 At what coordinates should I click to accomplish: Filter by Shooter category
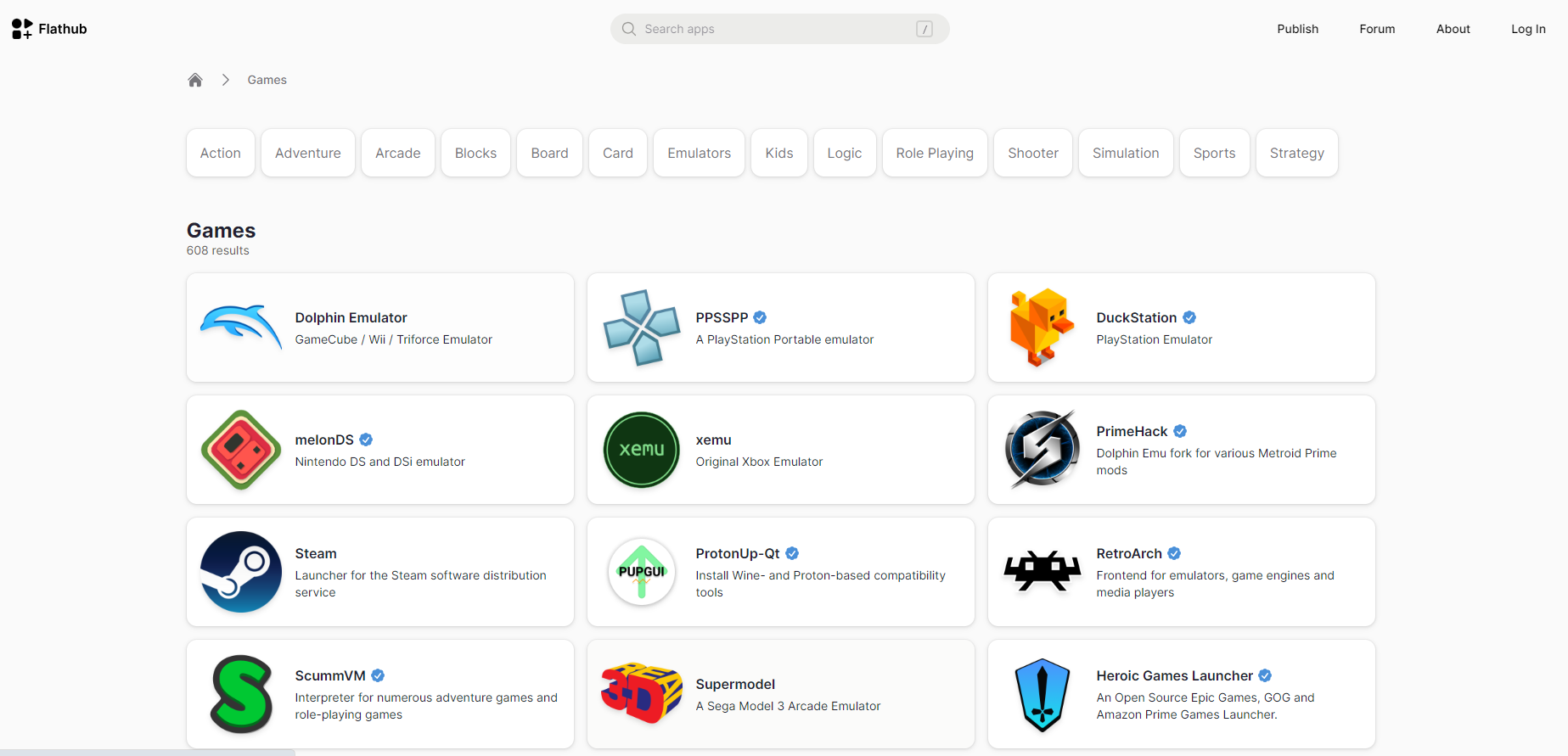pos(1033,153)
